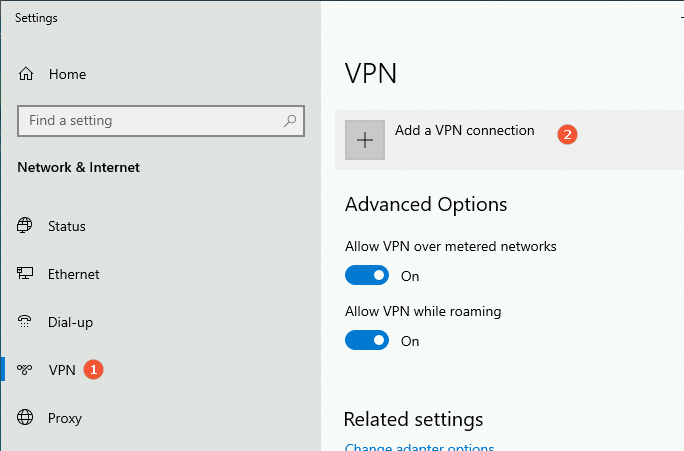Click the Ethernet monitor icon
The height and width of the screenshot is (451, 684).
(x=24, y=273)
